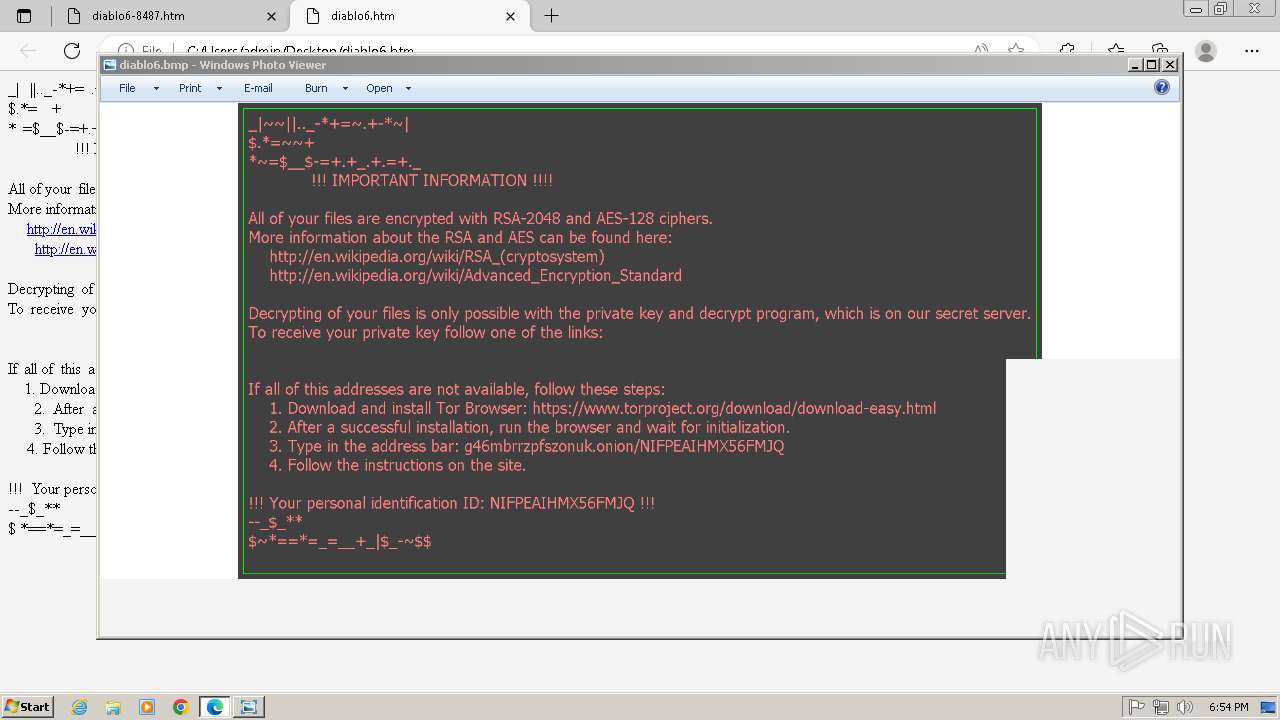This screenshot has height=720, width=1280.
Task: Open the File menu in Photo Viewer
Action: click(127, 88)
